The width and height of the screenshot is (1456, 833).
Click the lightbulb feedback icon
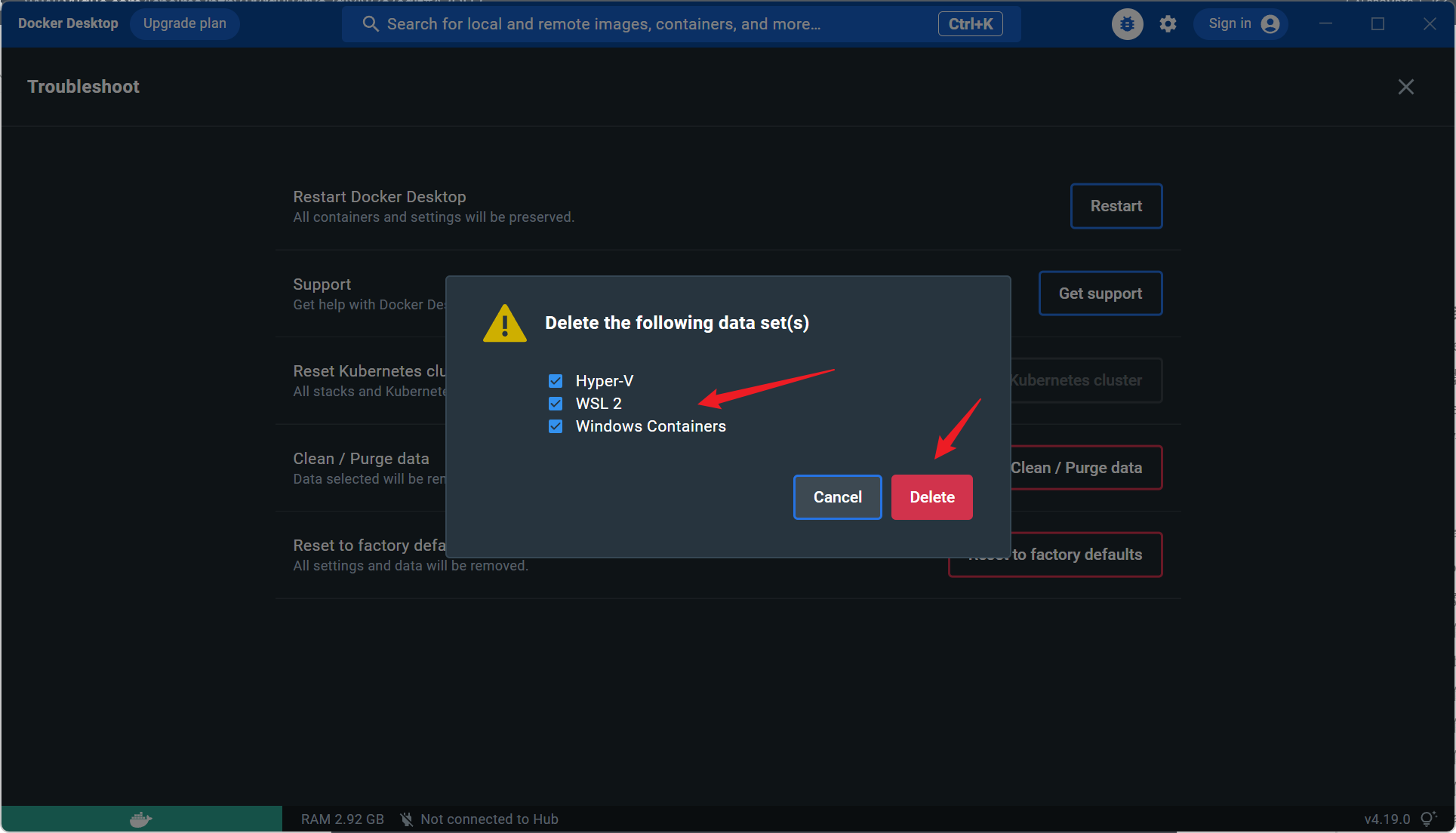tap(1428, 819)
